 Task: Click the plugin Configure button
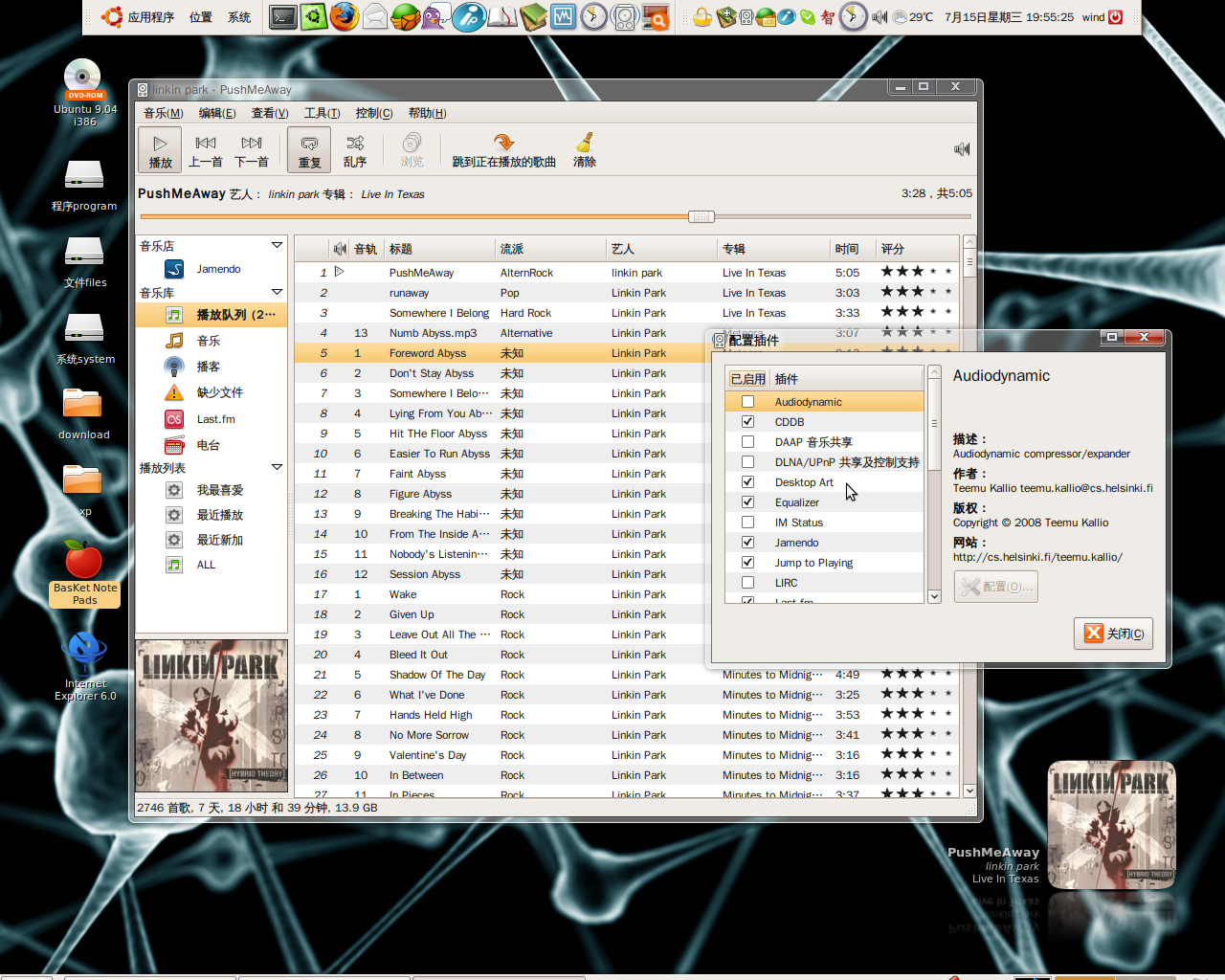pyautogui.click(x=995, y=587)
